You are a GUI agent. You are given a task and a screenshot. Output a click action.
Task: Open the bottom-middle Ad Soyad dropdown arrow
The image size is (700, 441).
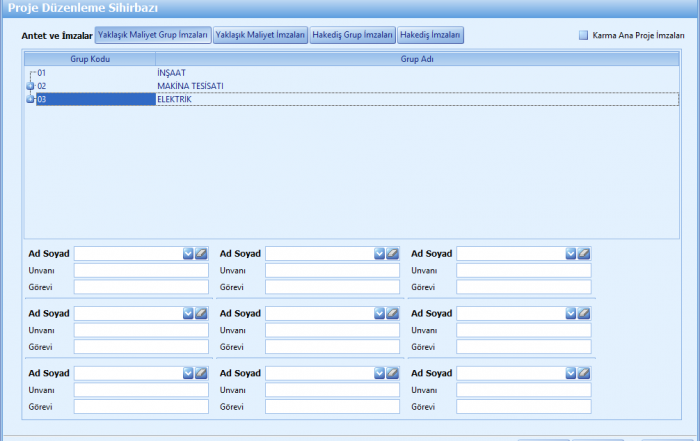click(379, 373)
